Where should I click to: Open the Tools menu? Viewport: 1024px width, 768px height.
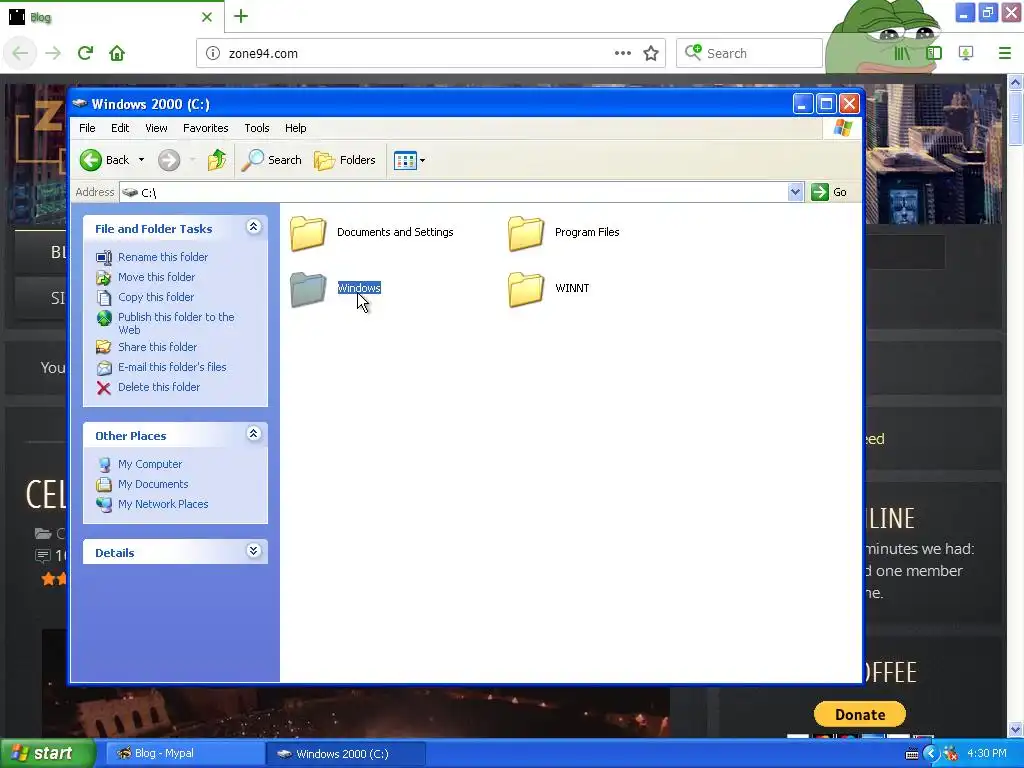(257, 128)
